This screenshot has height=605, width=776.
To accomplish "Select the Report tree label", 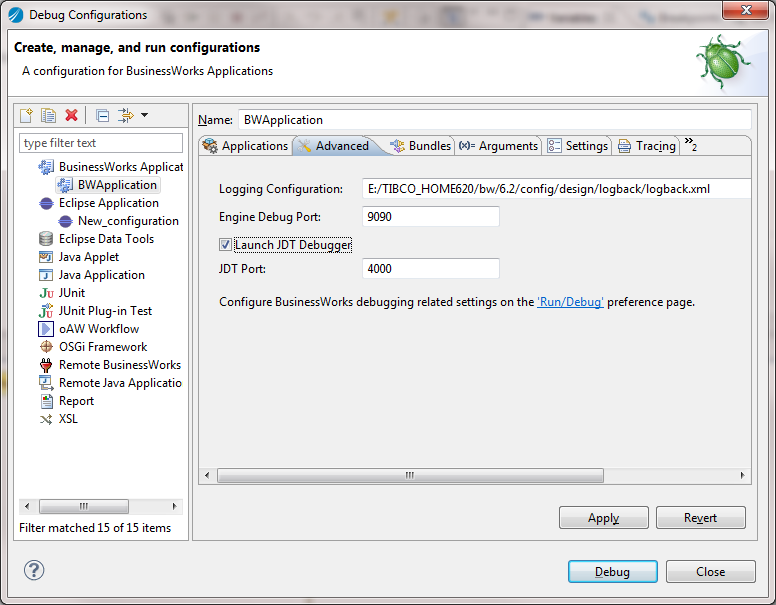I will click(x=76, y=401).
